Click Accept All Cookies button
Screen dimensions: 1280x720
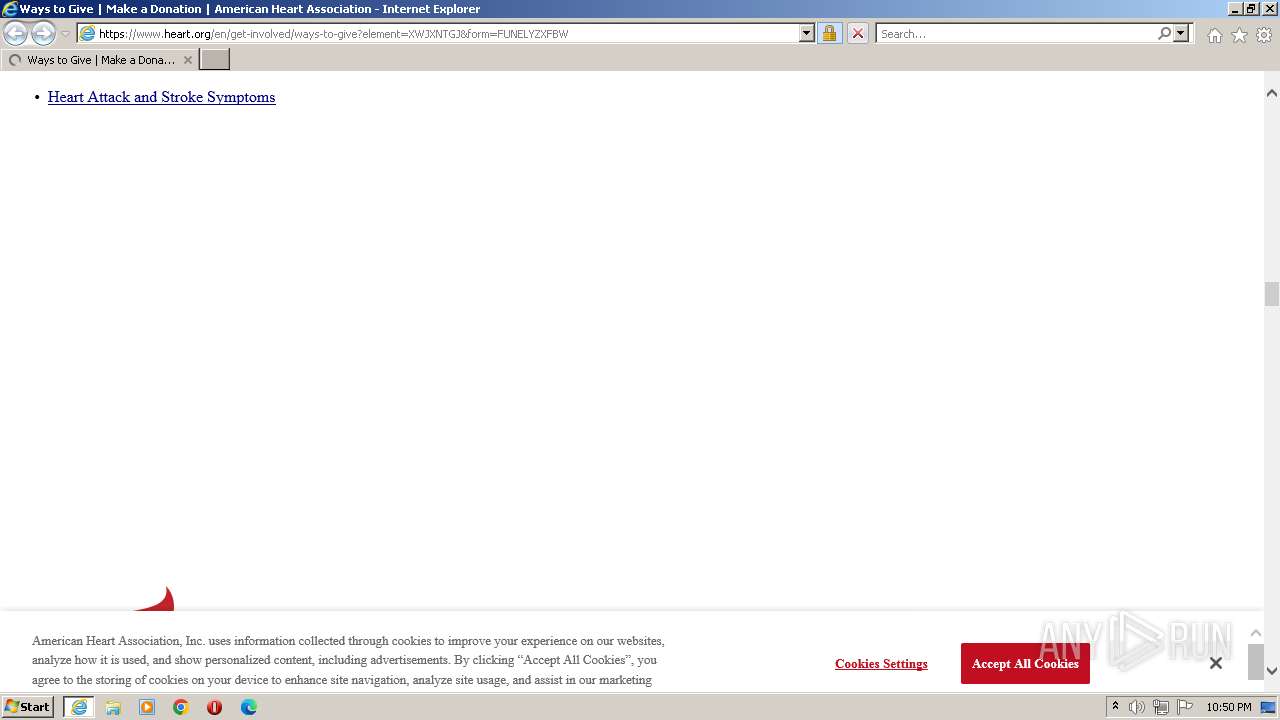1025,664
